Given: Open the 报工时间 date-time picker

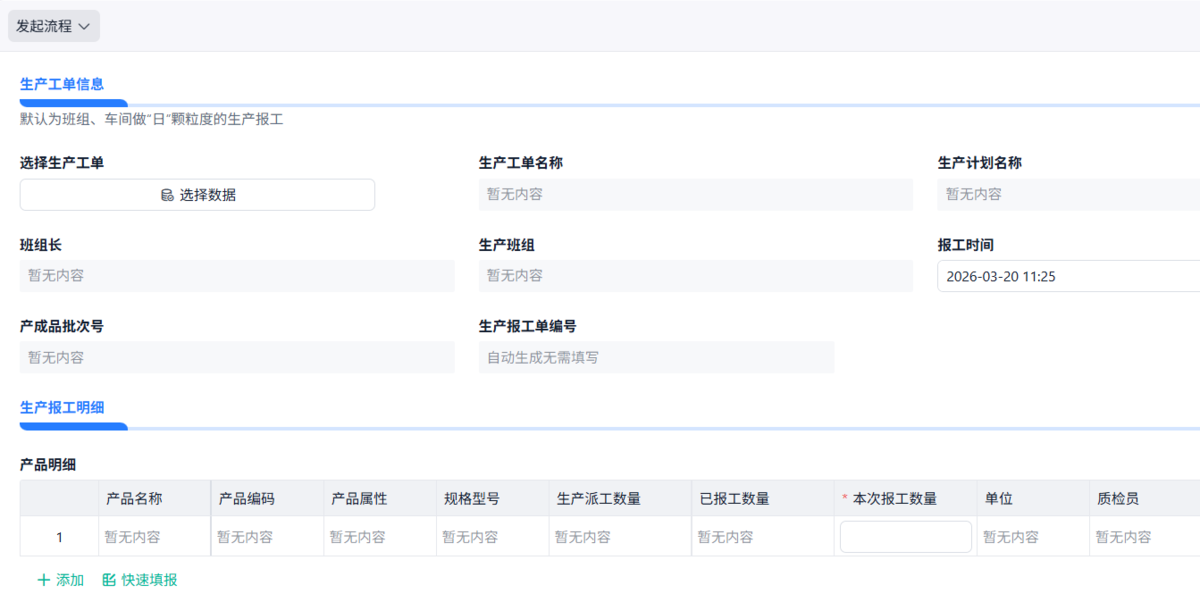Looking at the screenshot, I should click(1066, 276).
